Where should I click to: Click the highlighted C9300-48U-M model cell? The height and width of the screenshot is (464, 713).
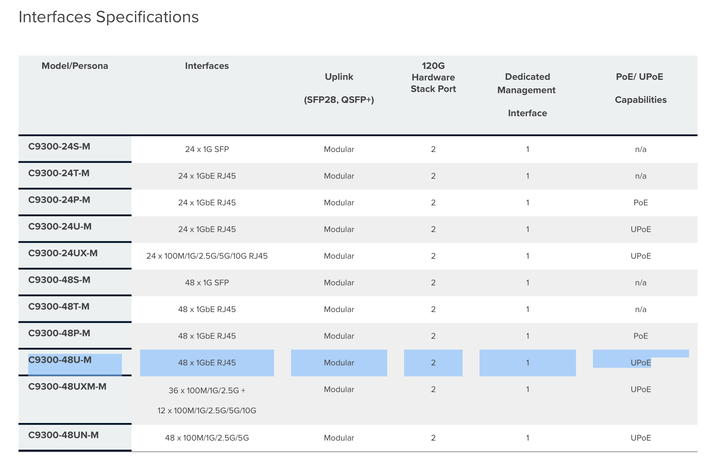[x=59, y=360]
